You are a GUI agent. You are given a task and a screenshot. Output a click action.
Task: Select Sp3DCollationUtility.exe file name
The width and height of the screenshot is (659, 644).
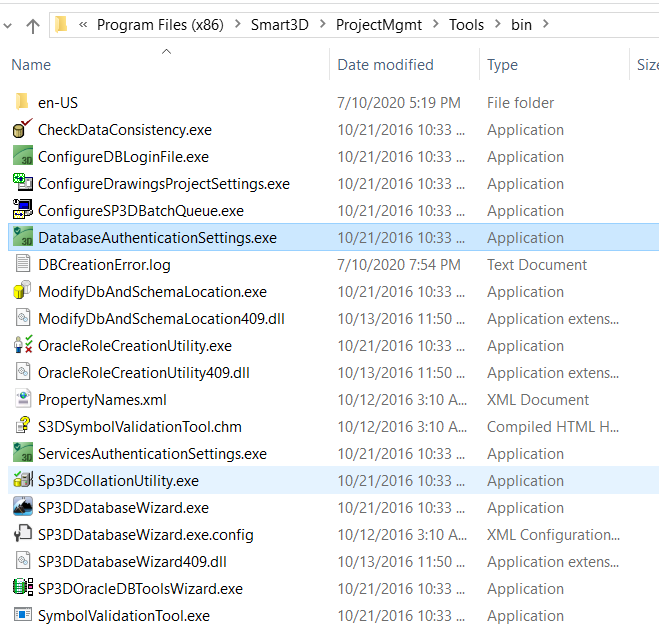click(119, 480)
